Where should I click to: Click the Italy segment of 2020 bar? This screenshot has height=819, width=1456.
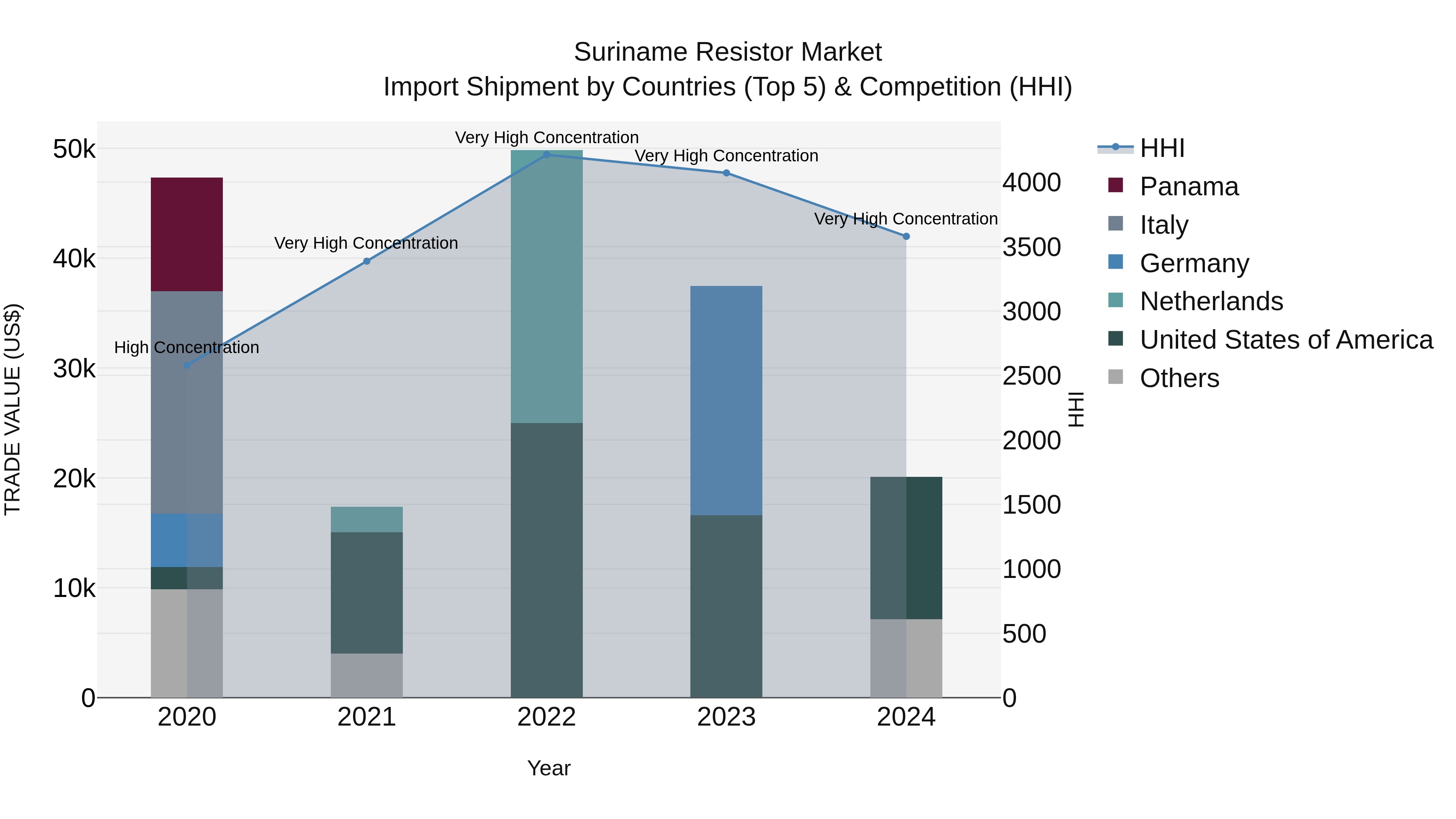pos(187,402)
